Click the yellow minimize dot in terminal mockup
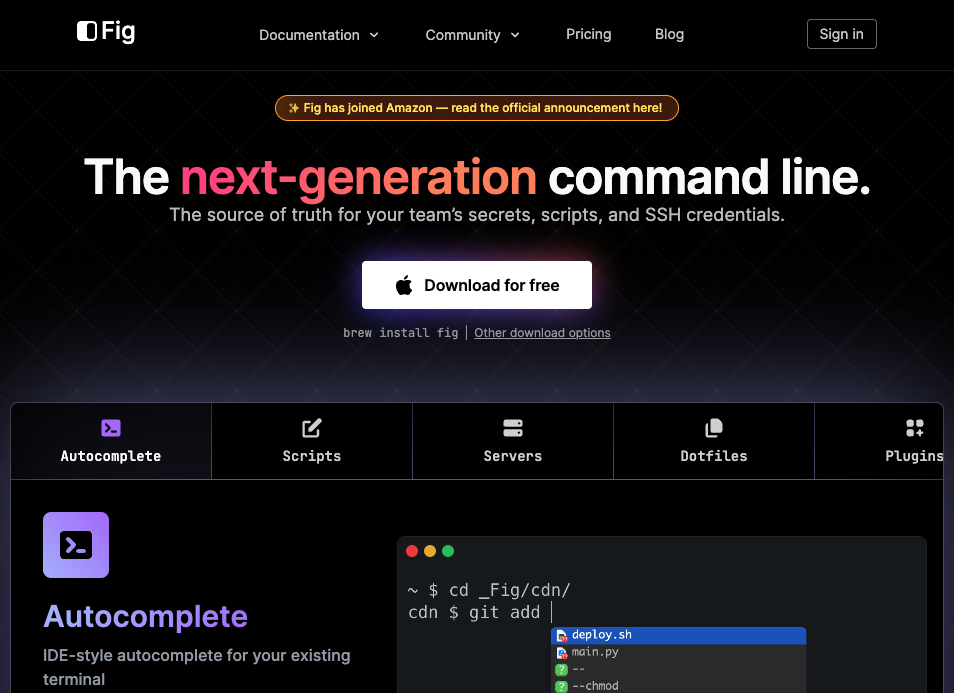 430,551
